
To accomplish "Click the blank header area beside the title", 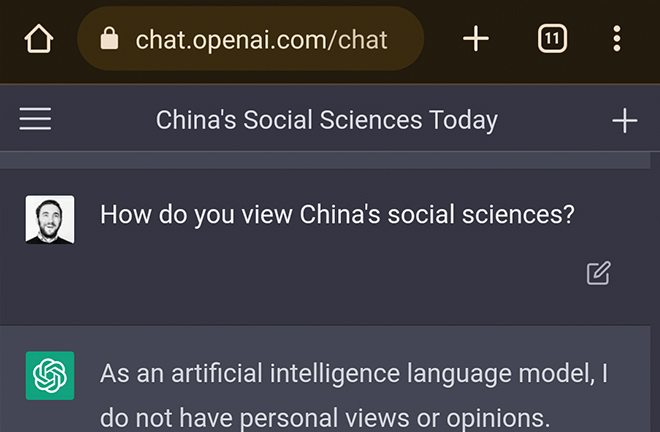I will pyautogui.click(x=555, y=120).
